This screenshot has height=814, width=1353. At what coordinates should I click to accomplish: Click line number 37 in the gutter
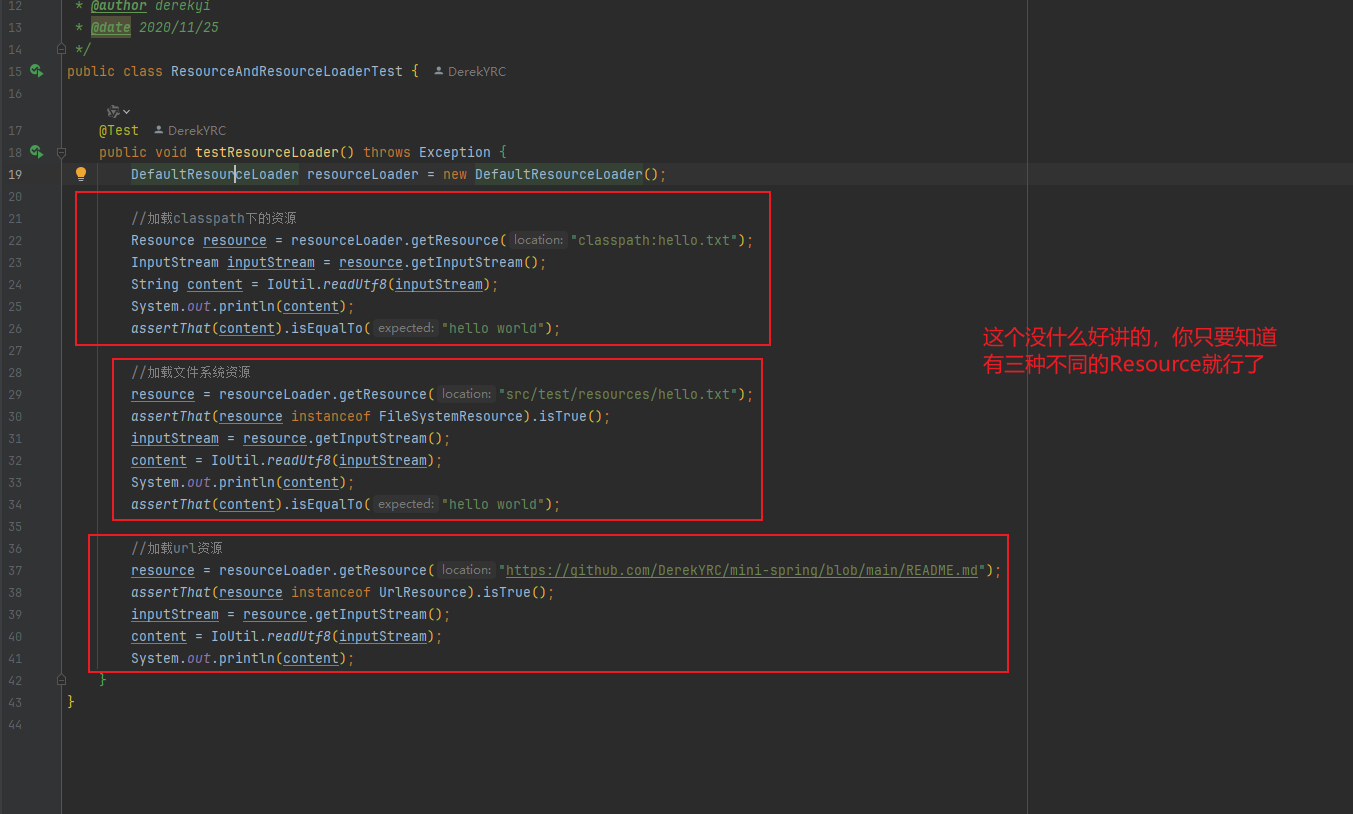click(x=14, y=570)
